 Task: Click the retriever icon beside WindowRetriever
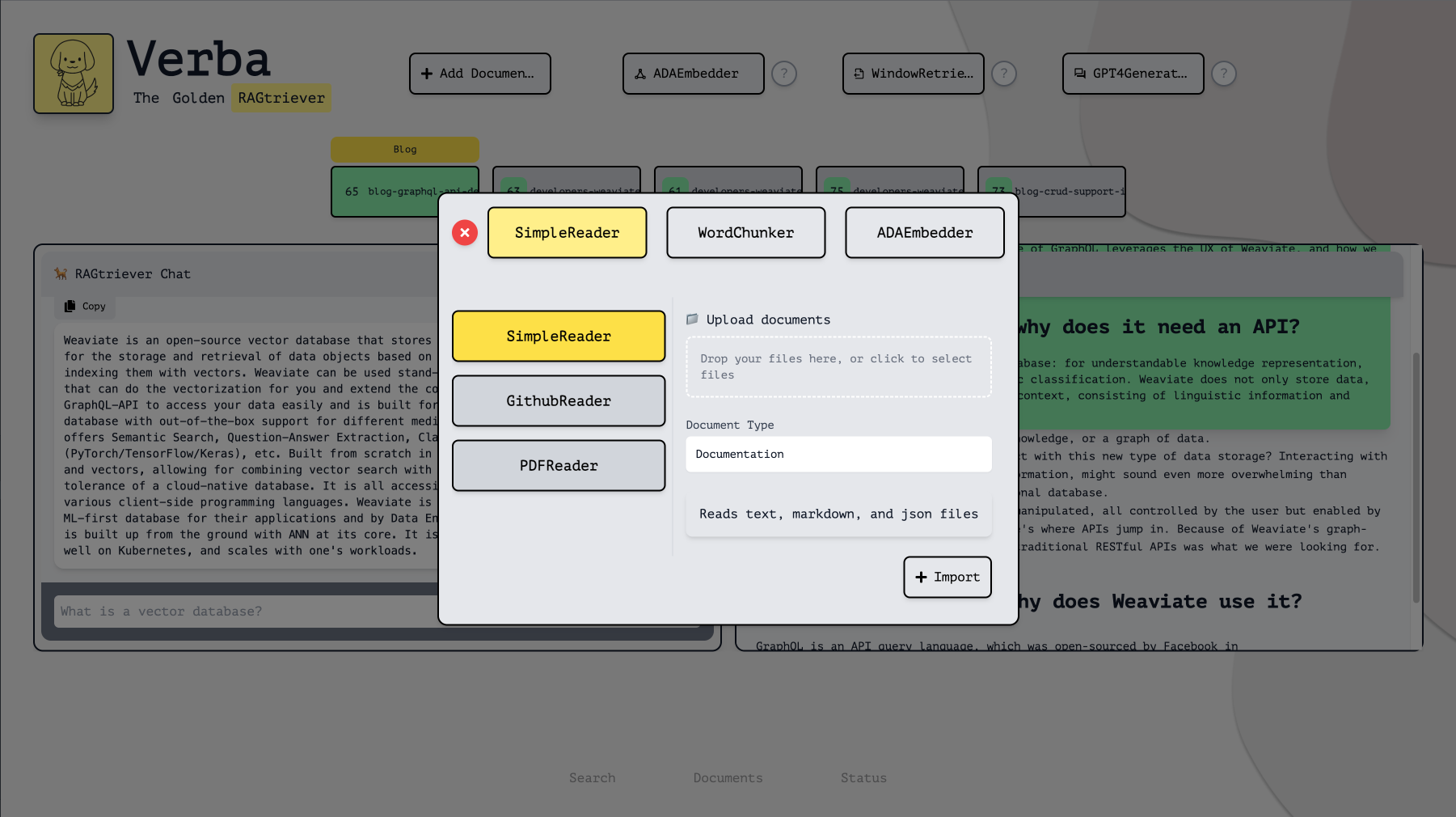click(859, 74)
